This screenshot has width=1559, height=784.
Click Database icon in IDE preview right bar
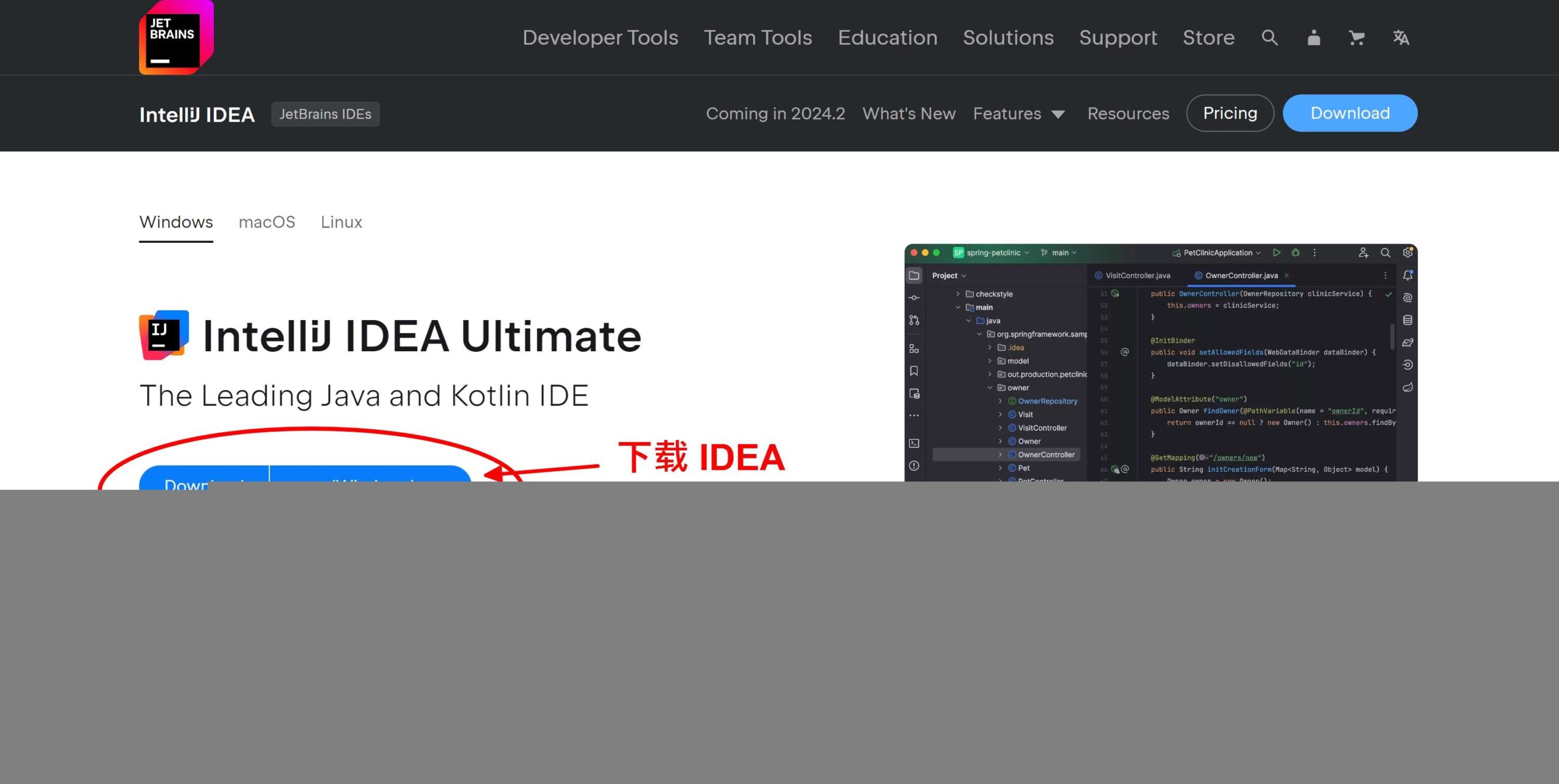1408,320
